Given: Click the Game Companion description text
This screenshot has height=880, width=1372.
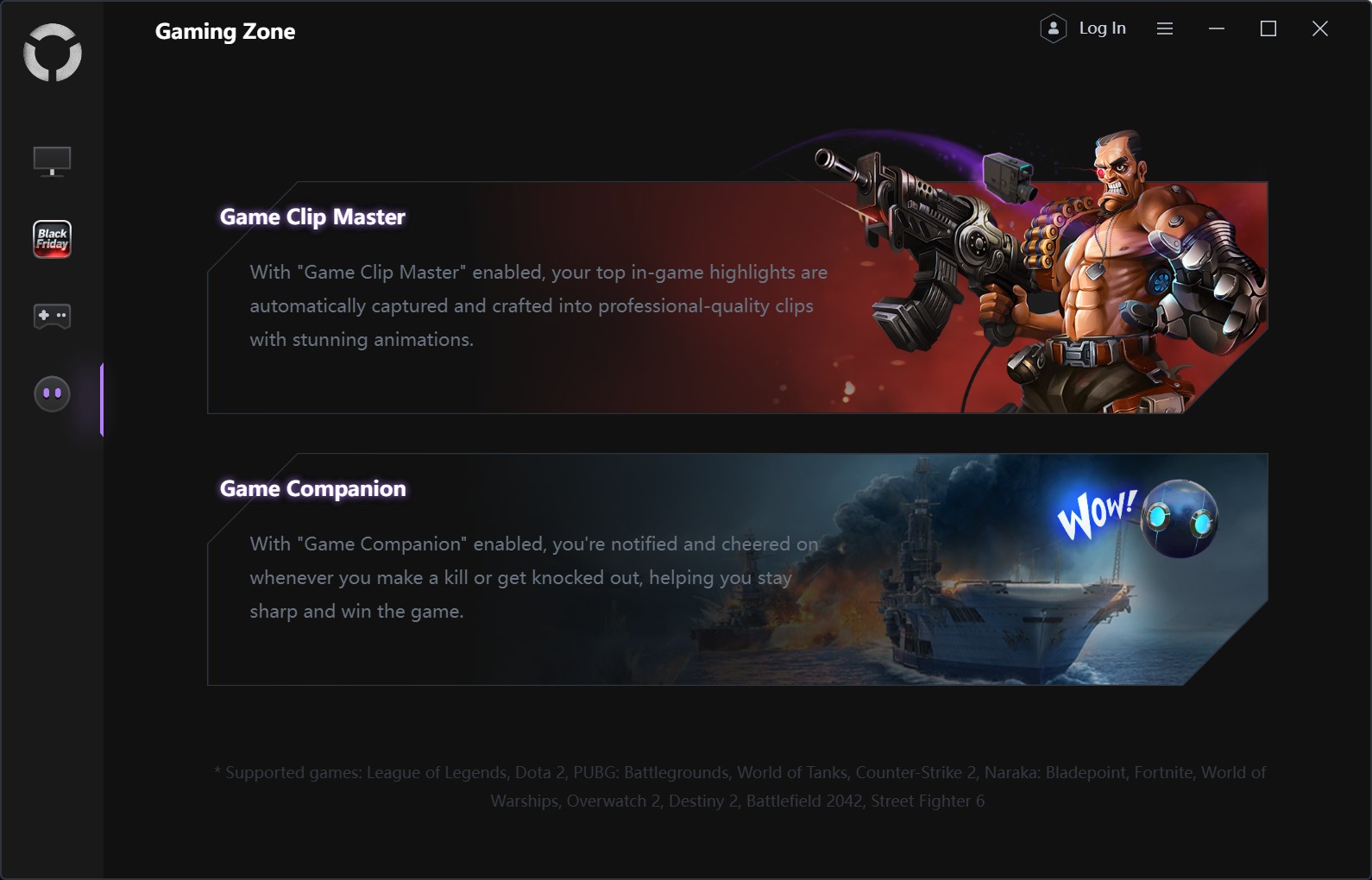Looking at the screenshot, I should point(534,577).
